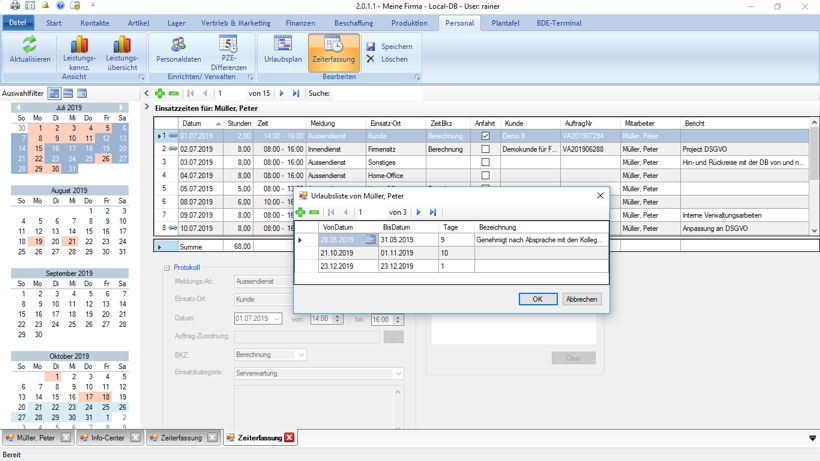Add a new record in main toolbar
The width and height of the screenshot is (820, 461).
pyautogui.click(x=160, y=93)
